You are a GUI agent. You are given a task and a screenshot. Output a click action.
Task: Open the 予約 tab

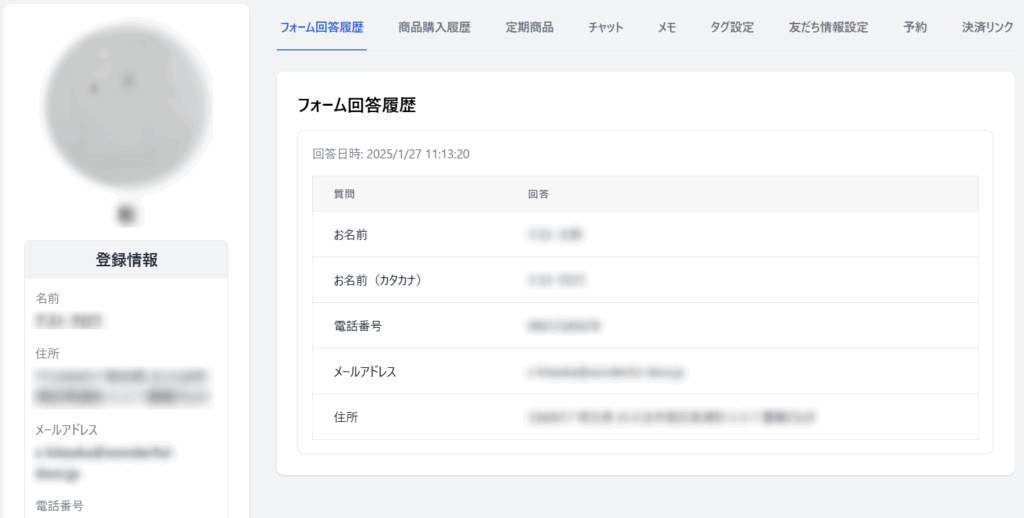point(914,27)
